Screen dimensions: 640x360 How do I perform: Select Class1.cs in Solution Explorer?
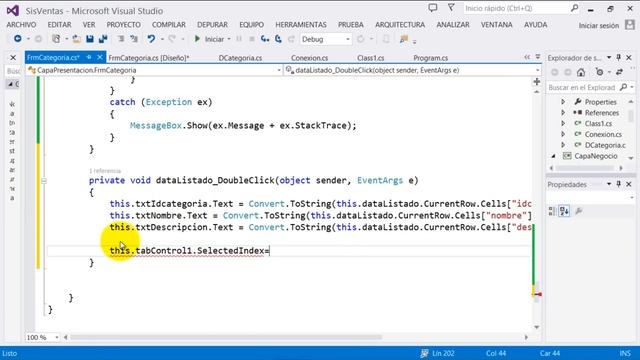point(598,123)
